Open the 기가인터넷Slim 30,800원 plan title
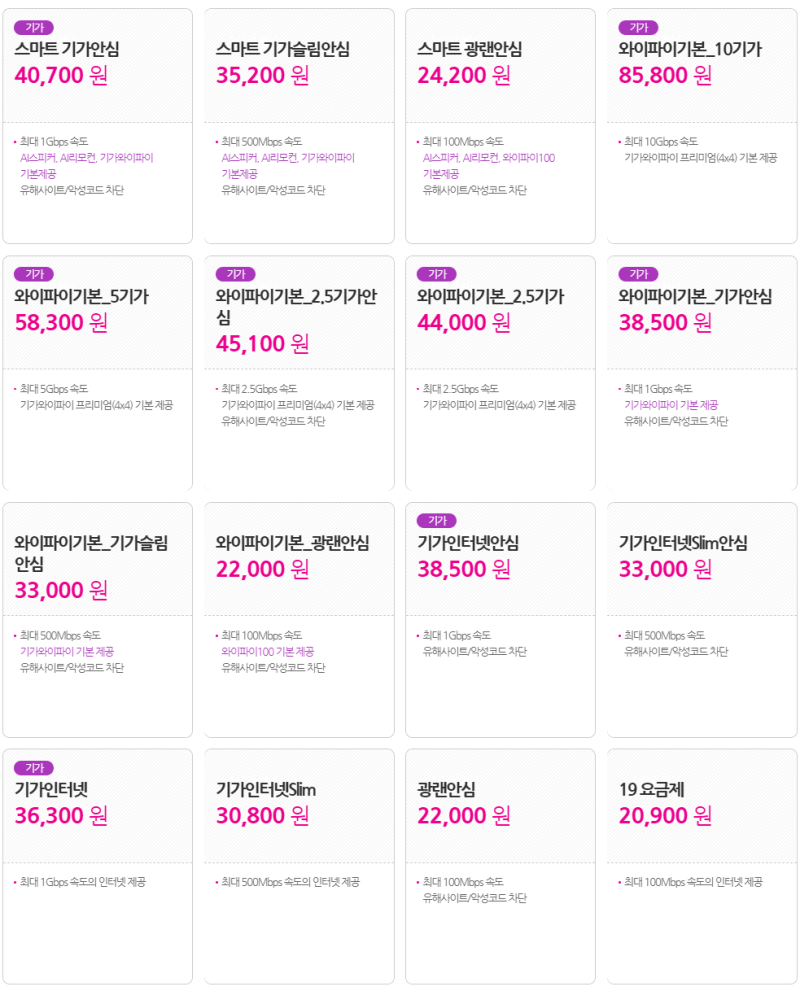 [x=265, y=789]
